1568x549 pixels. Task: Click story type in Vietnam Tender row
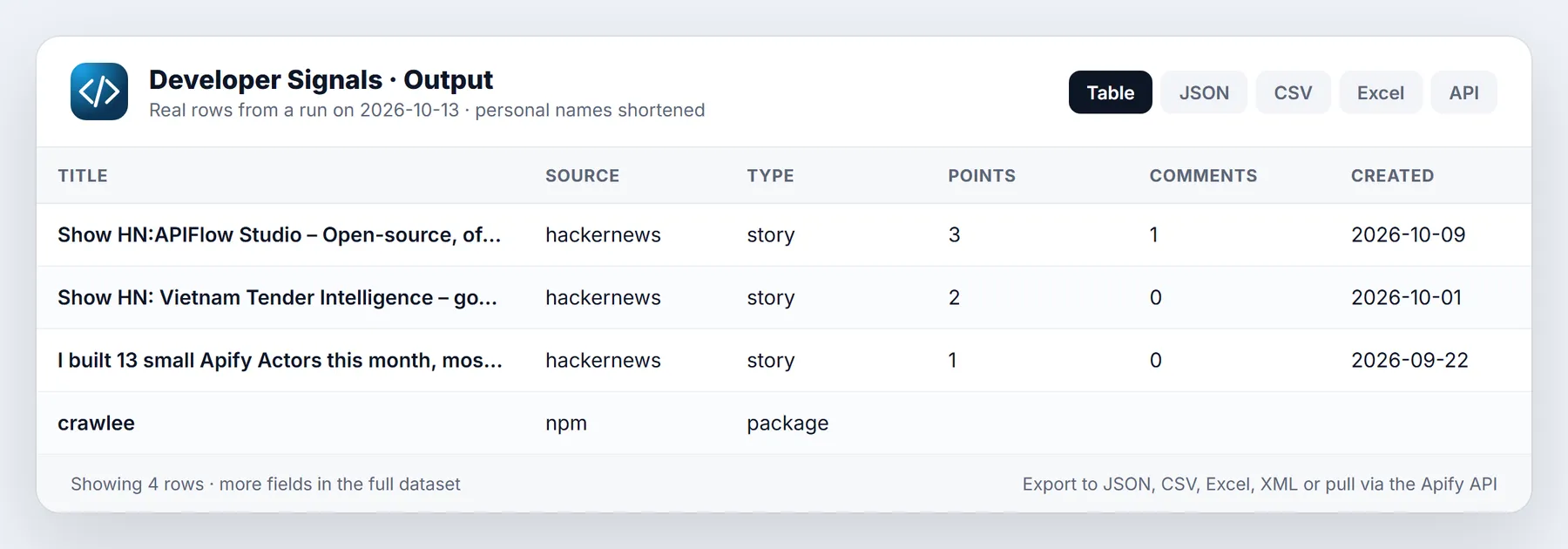pos(771,298)
